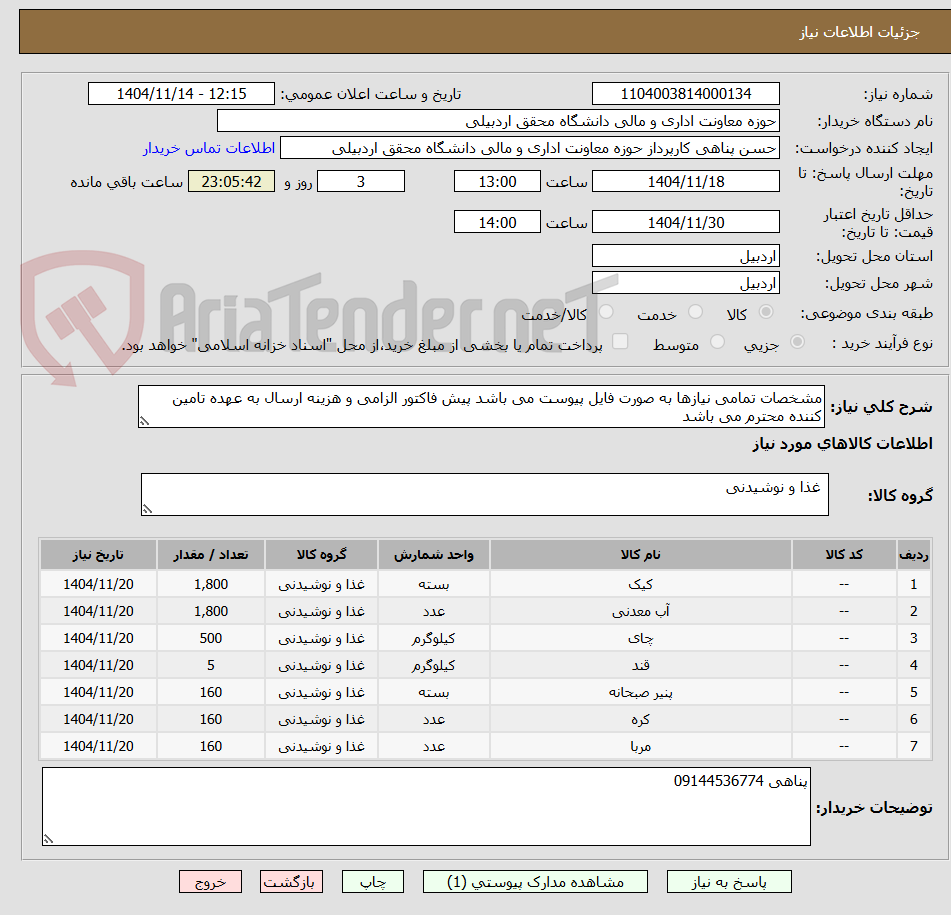Choose the متوسط purchase type radio
The height and width of the screenshot is (915, 951).
(x=717, y=343)
